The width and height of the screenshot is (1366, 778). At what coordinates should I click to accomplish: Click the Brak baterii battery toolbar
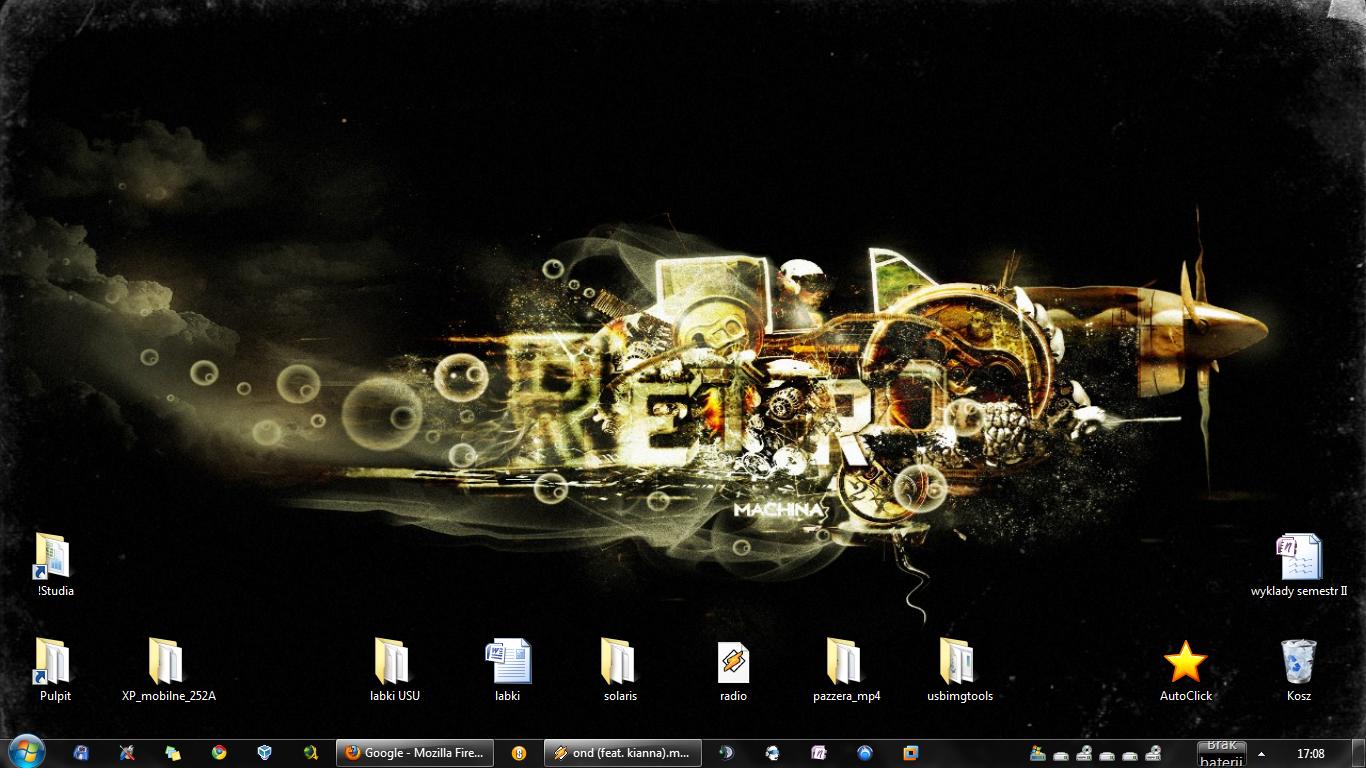click(1221, 753)
